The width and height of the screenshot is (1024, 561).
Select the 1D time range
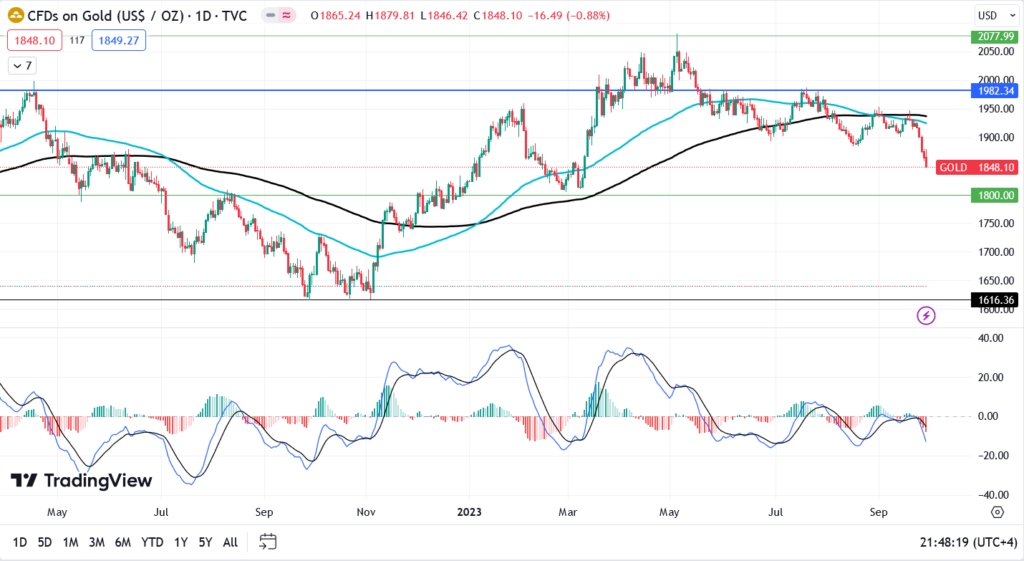coord(20,542)
